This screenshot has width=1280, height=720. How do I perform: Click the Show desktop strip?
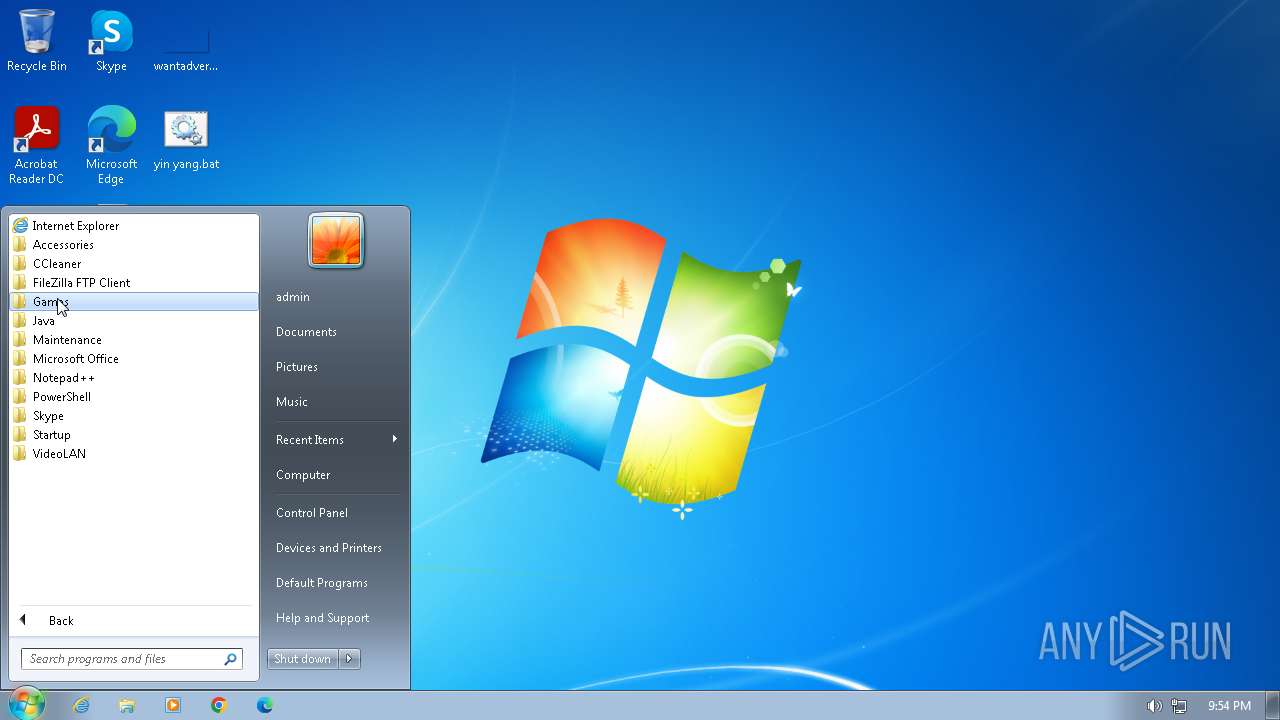pos(1272,705)
